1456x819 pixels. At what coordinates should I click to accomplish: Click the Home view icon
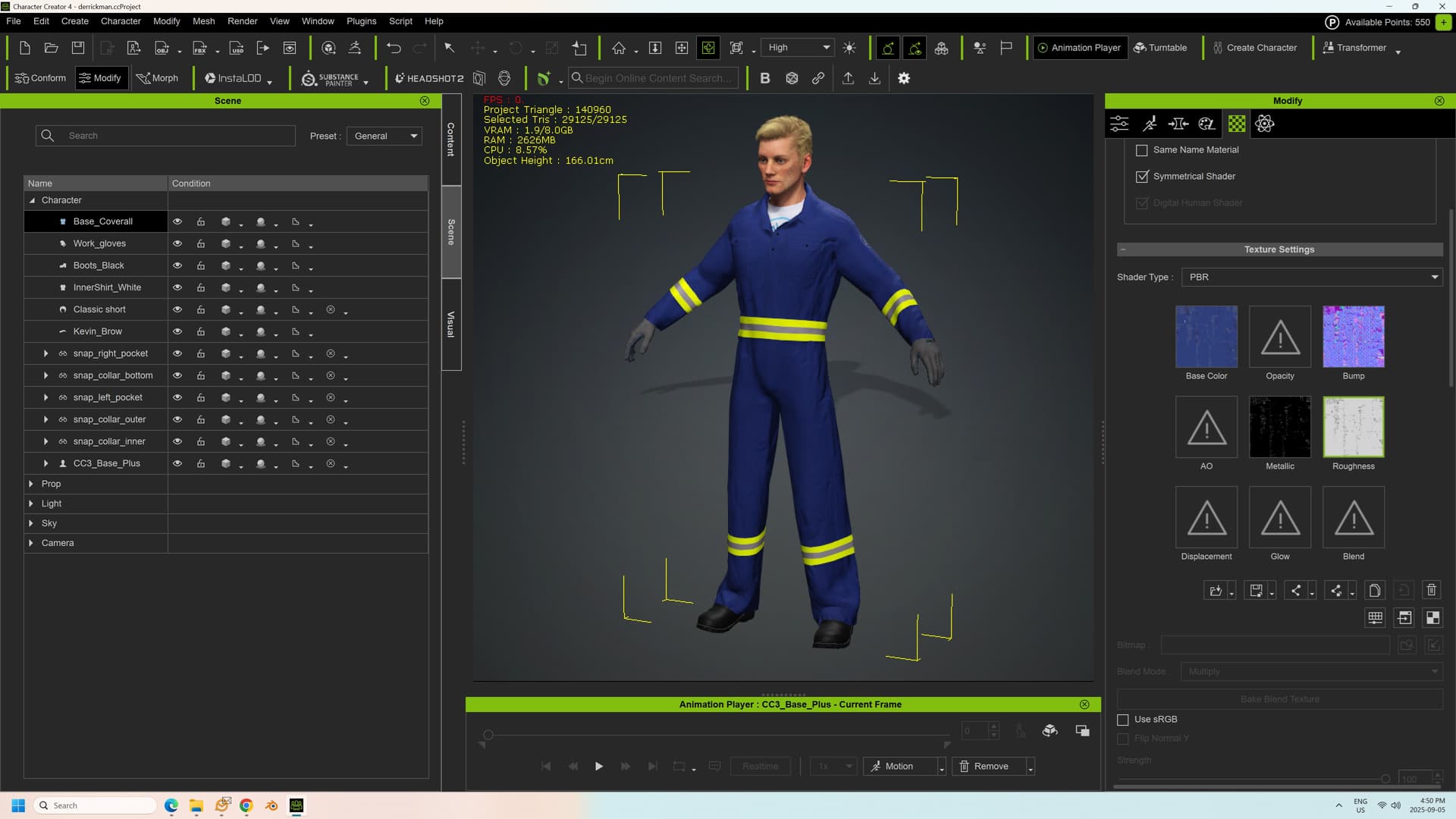(x=619, y=48)
